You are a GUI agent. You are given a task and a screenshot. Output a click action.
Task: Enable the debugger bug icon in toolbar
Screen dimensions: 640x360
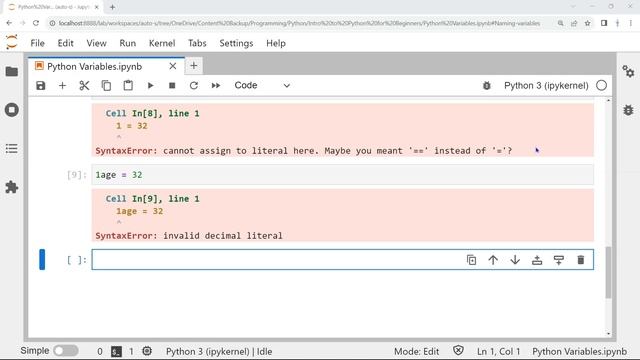(x=487, y=85)
